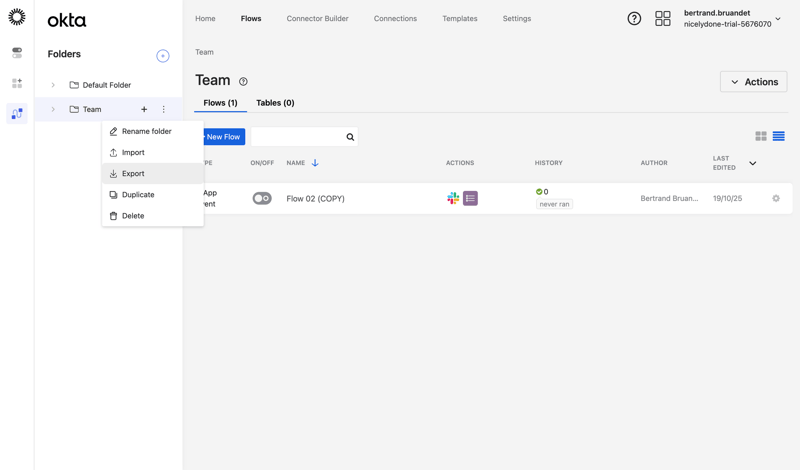The width and height of the screenshot is (800, 470).
Task: Click the Author column header
Action: (654, 163)
